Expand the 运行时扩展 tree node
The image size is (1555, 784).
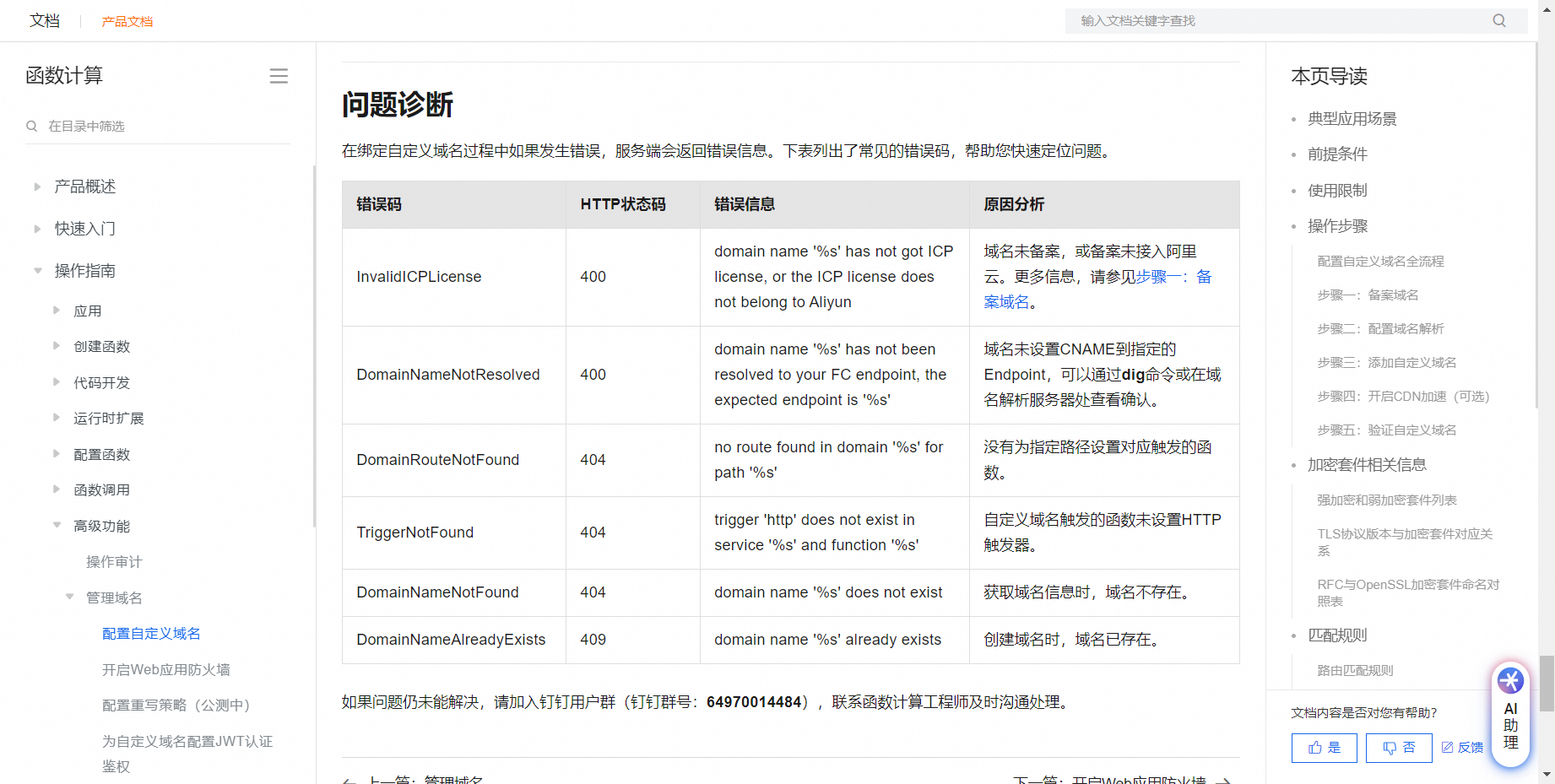tap(57, 418)
